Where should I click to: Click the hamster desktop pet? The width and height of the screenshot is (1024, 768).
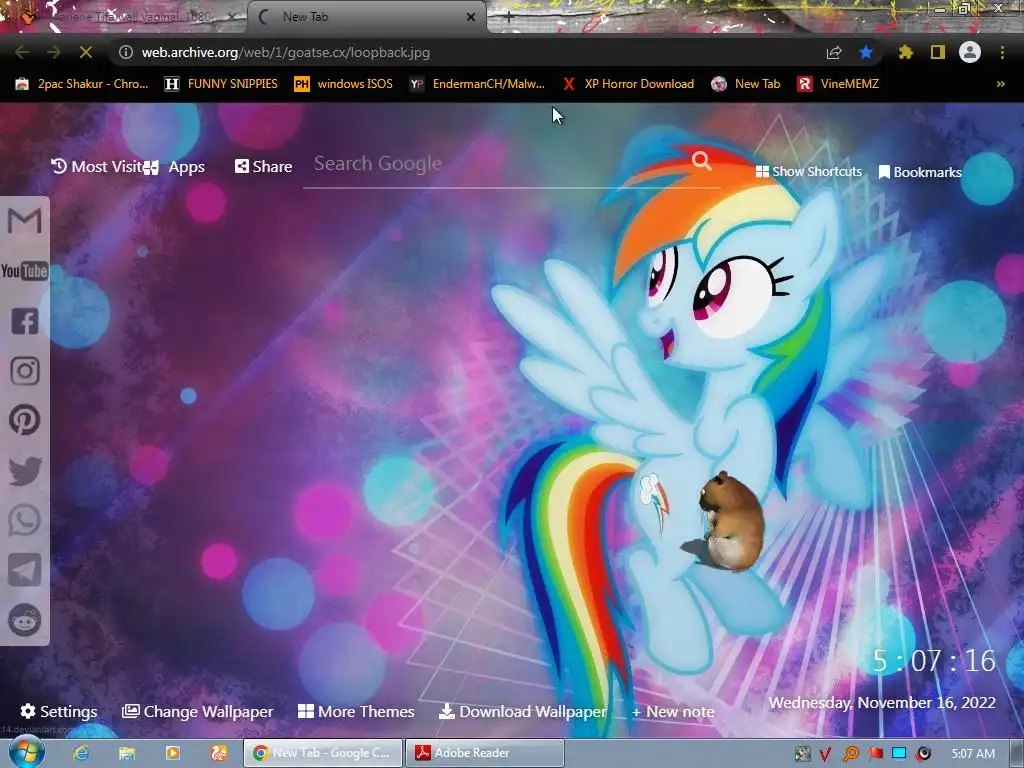click(729, 520)
